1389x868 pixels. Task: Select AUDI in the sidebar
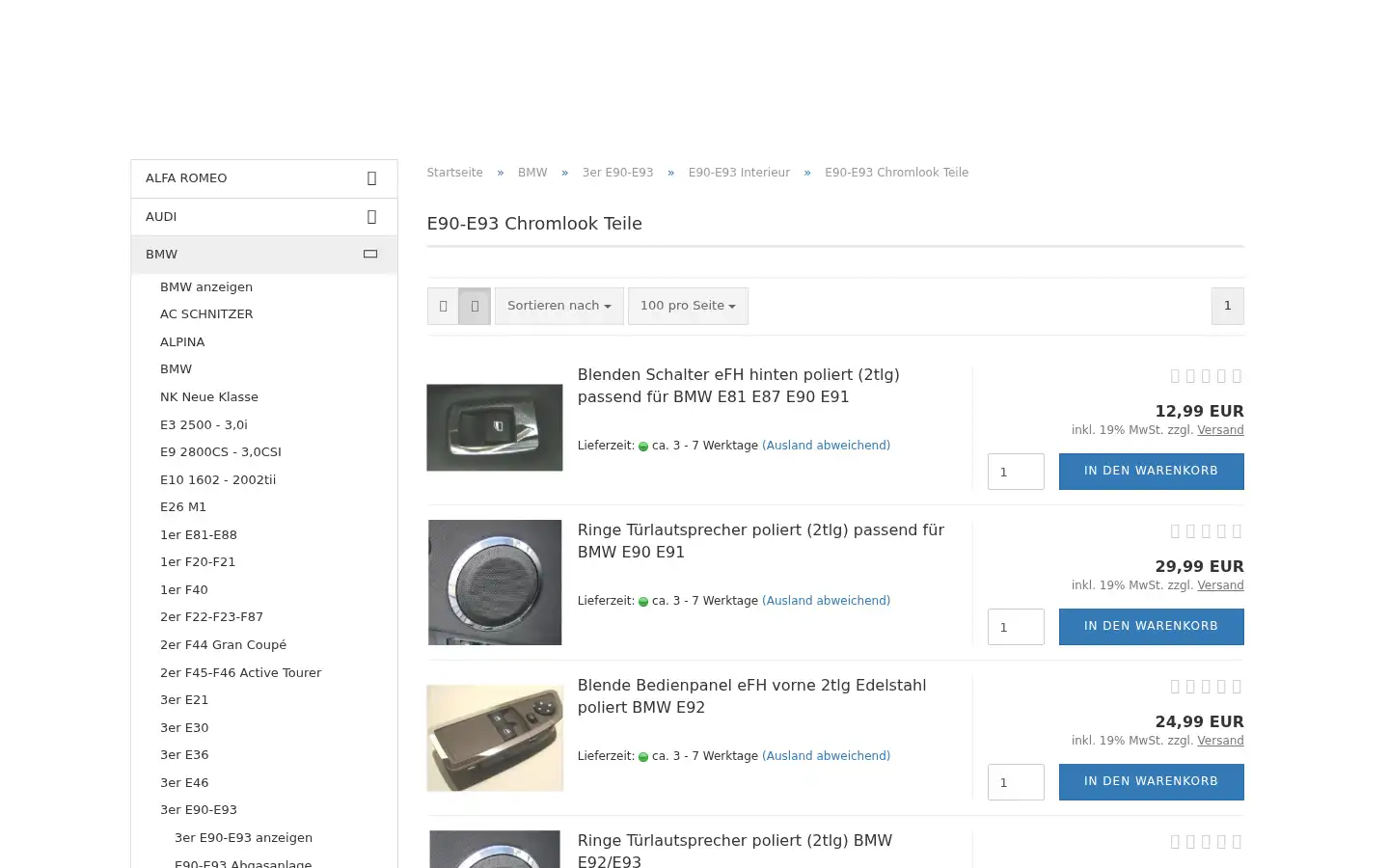pos(264,217)
